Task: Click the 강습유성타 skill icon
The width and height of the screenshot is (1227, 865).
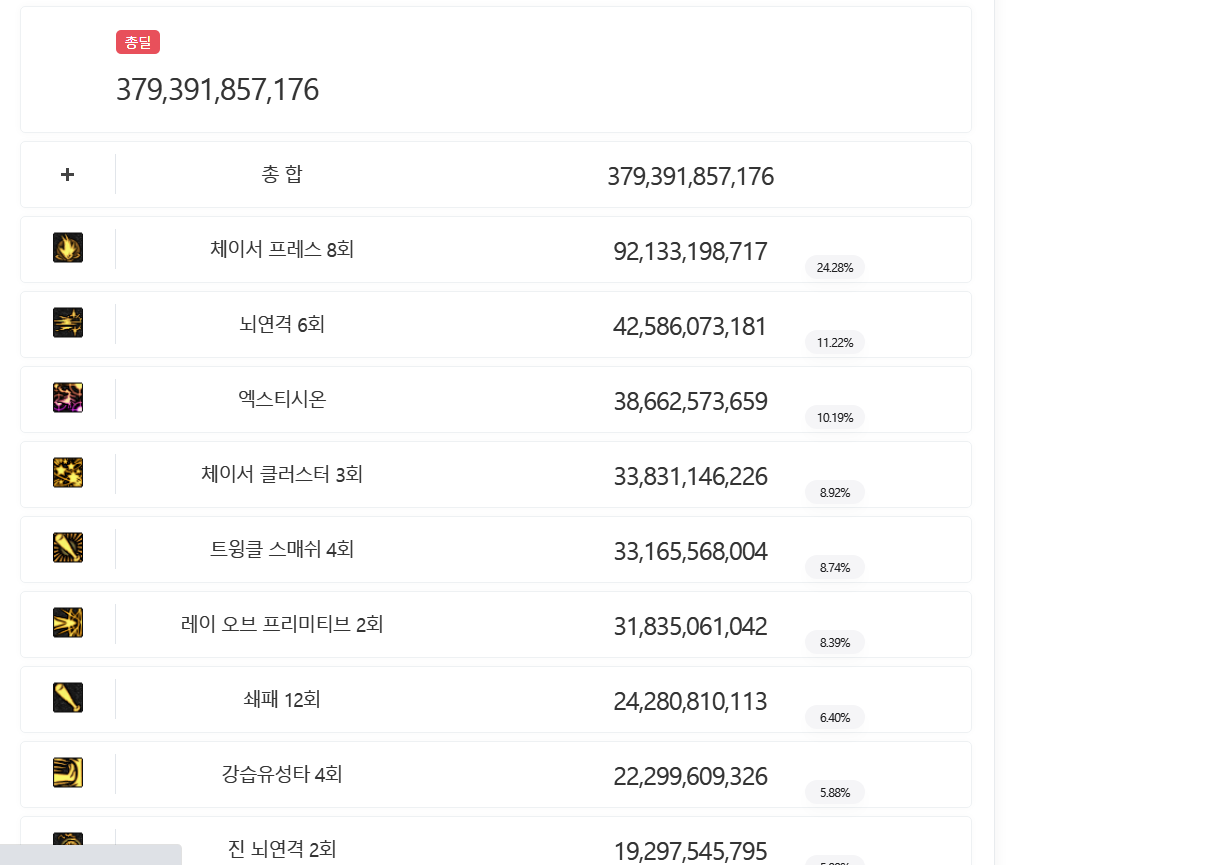Action: [x=68, y=773]
